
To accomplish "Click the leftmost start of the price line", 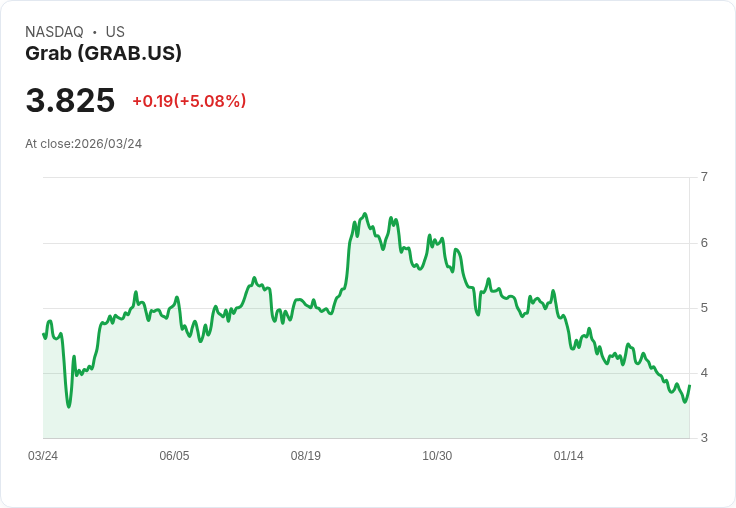I will 44,334.
